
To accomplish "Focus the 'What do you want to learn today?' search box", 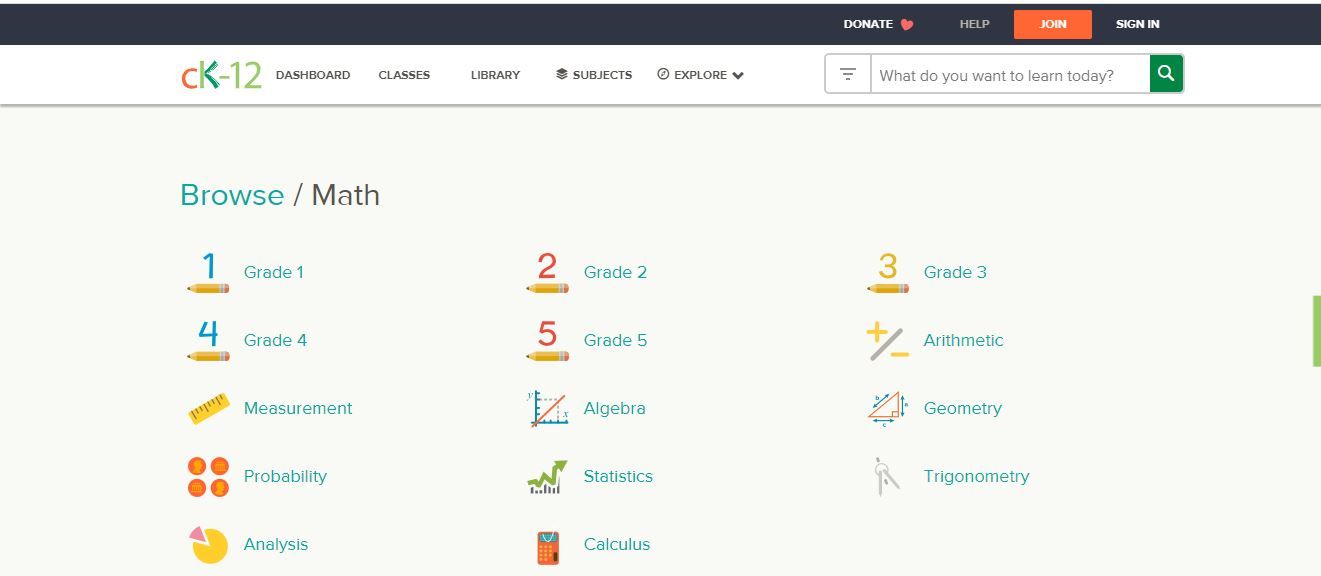I will click(1010, 75).
